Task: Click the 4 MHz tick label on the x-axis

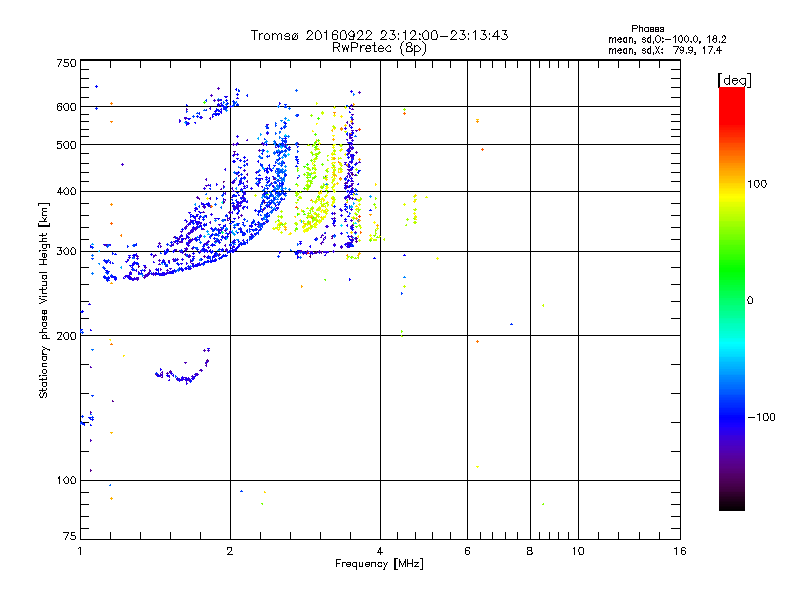Action: (380, 551)
